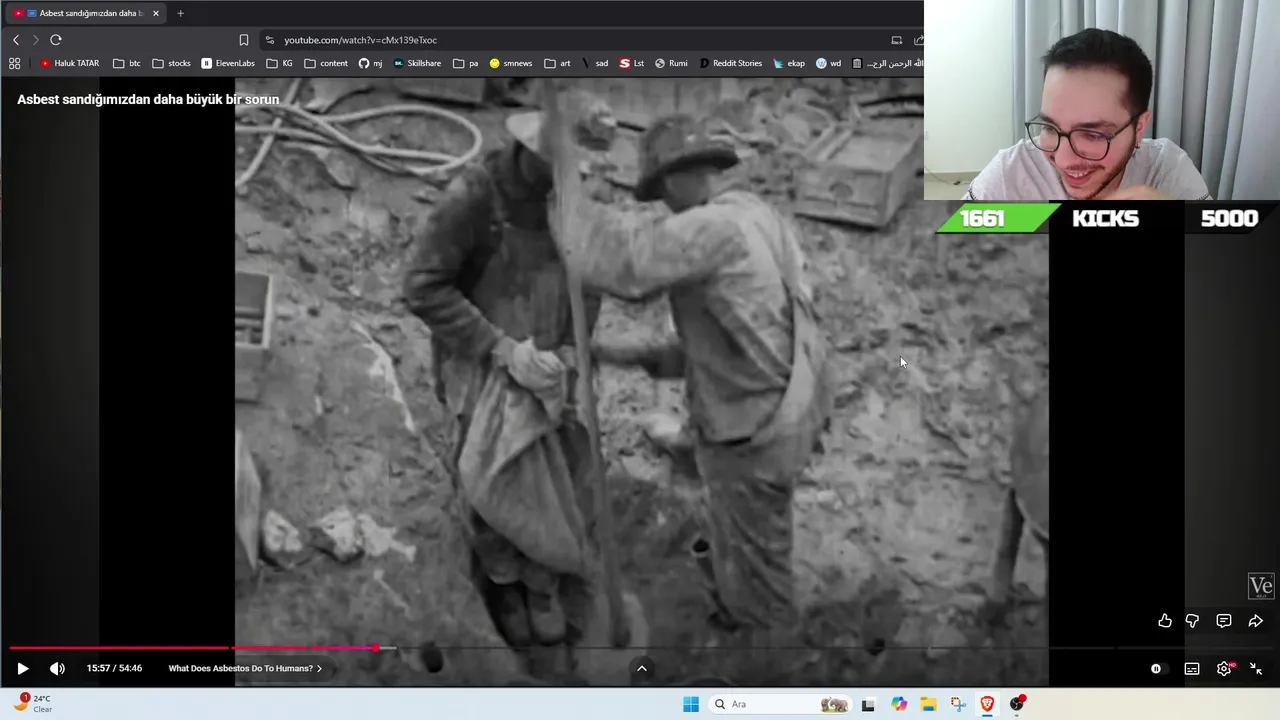The width and height of the screenshot is (1280, 720).
Task: Open the KG bookmarks folder
Action: [280, 63]
